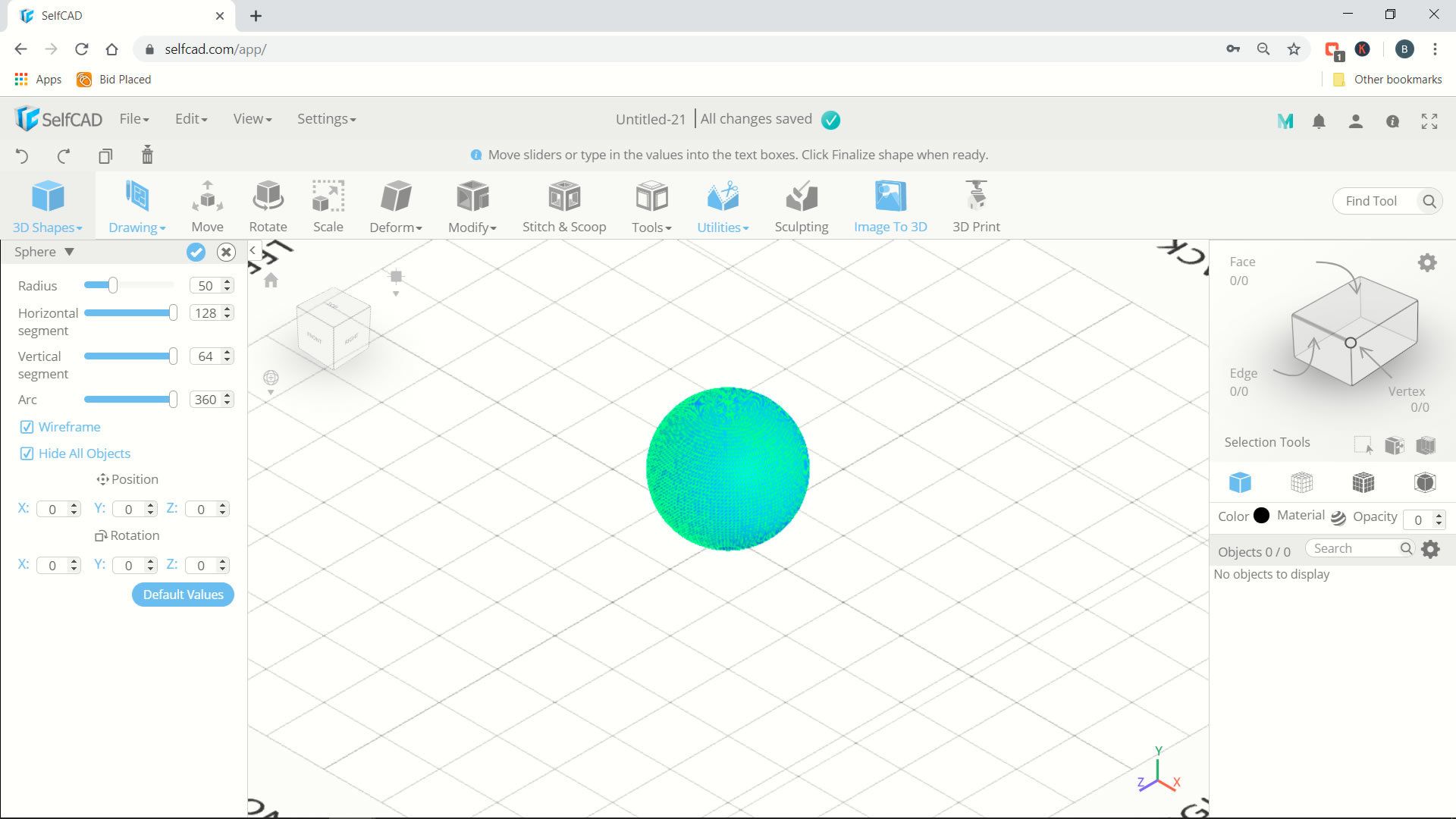Select the Rotate tool
This screenshot has width=1456, height=819.
(x=268, y=198)
